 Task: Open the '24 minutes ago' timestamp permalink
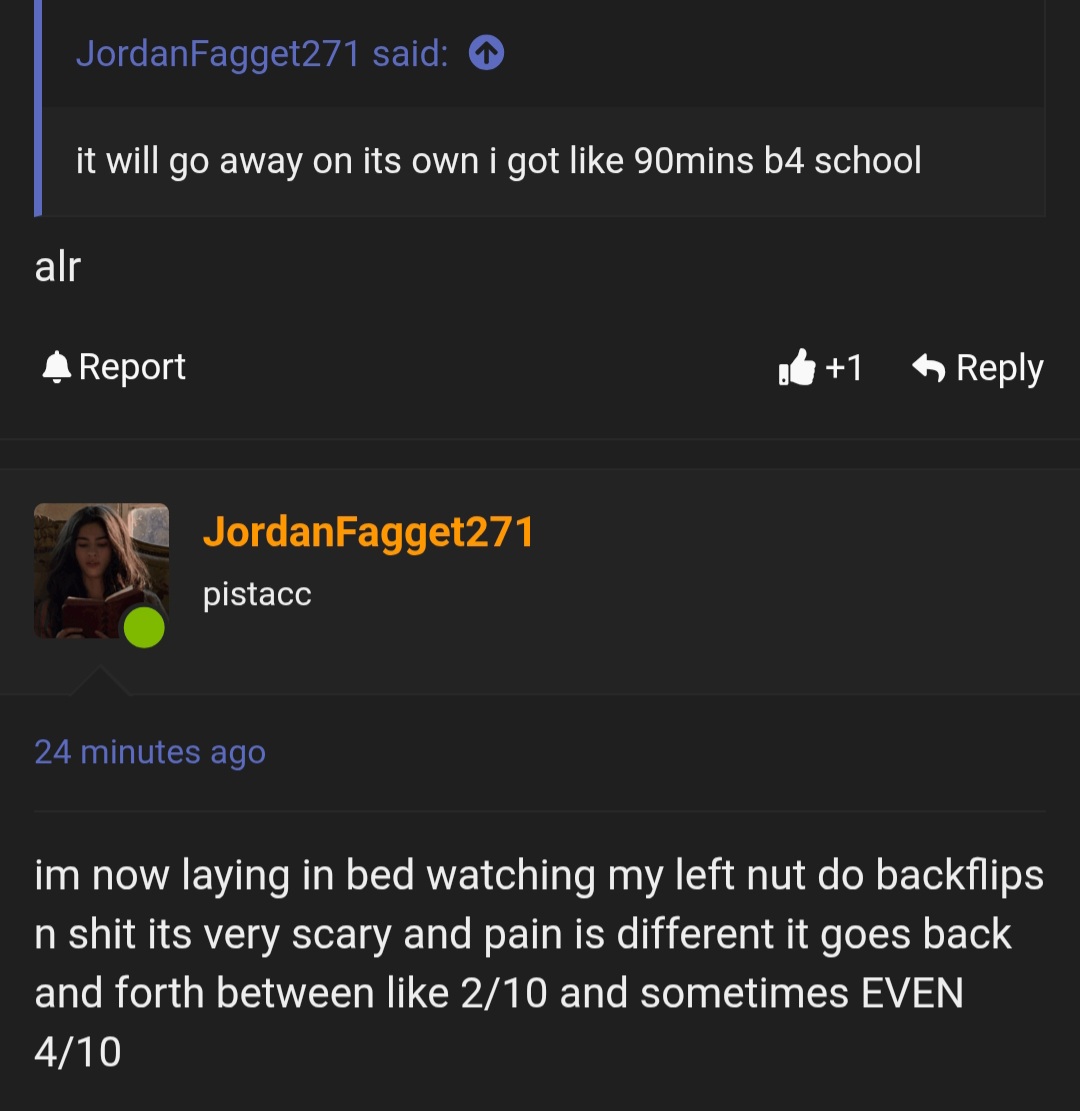tap(150, 752)
